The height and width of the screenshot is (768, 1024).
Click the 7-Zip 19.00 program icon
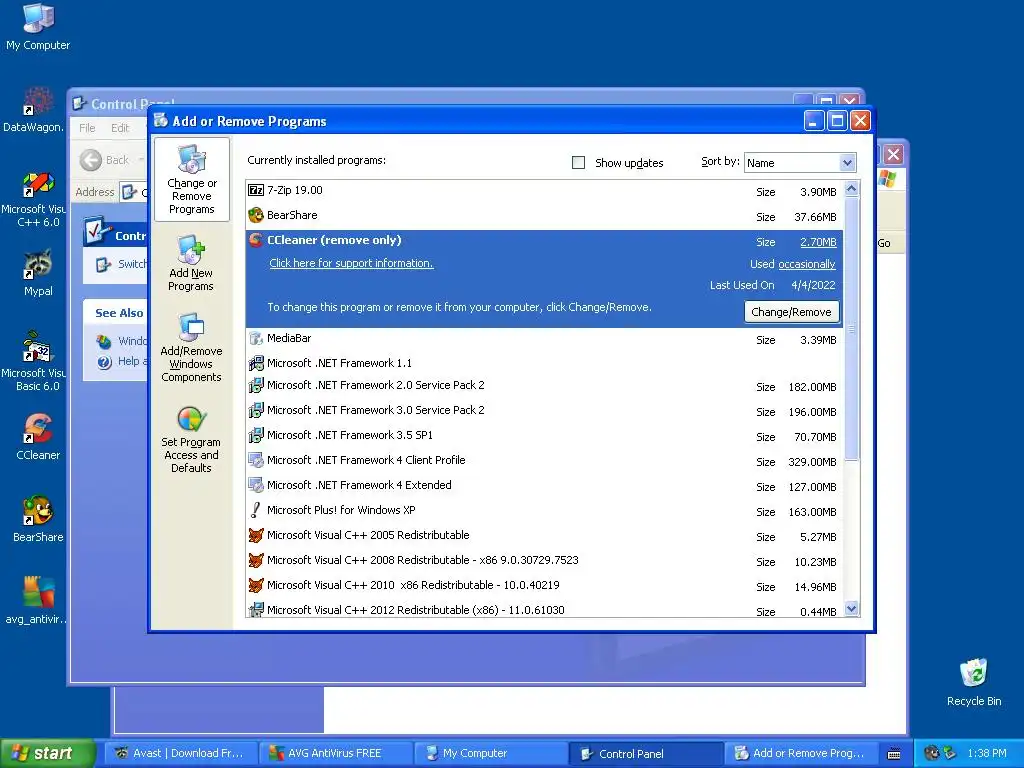pos(256,190)
